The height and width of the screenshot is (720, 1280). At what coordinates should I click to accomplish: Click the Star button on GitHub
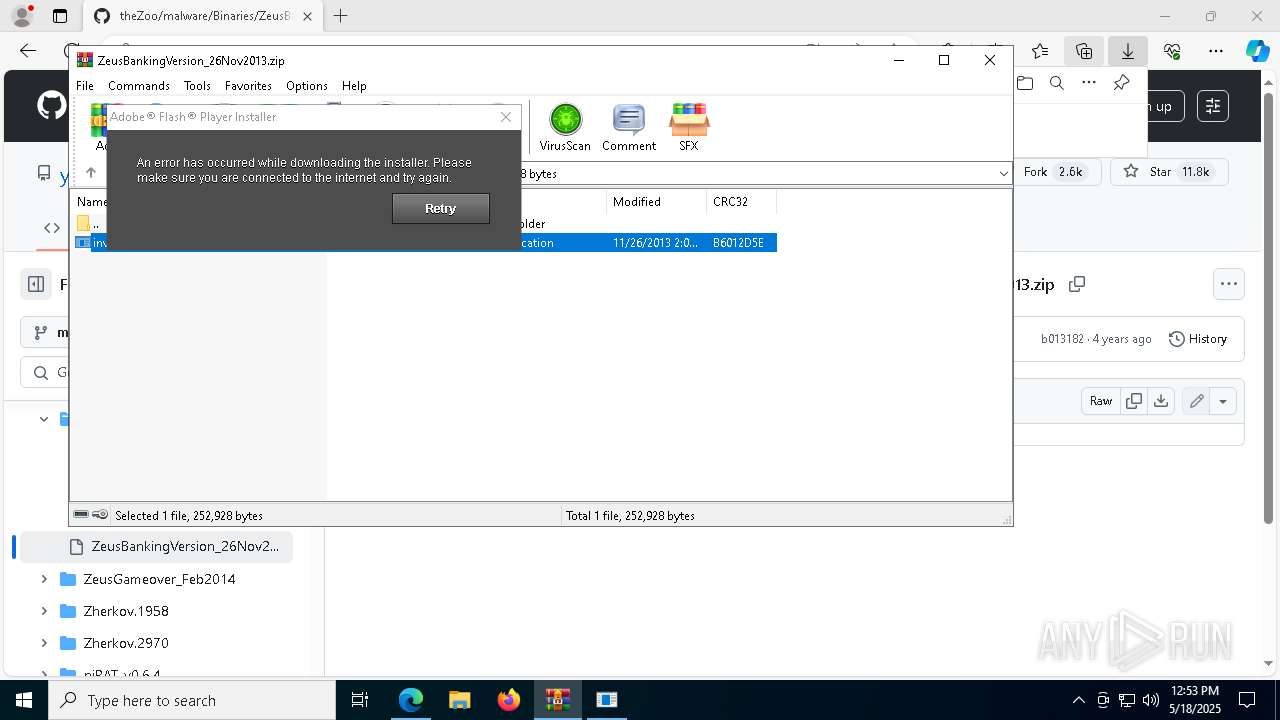tap(1167, 172)
